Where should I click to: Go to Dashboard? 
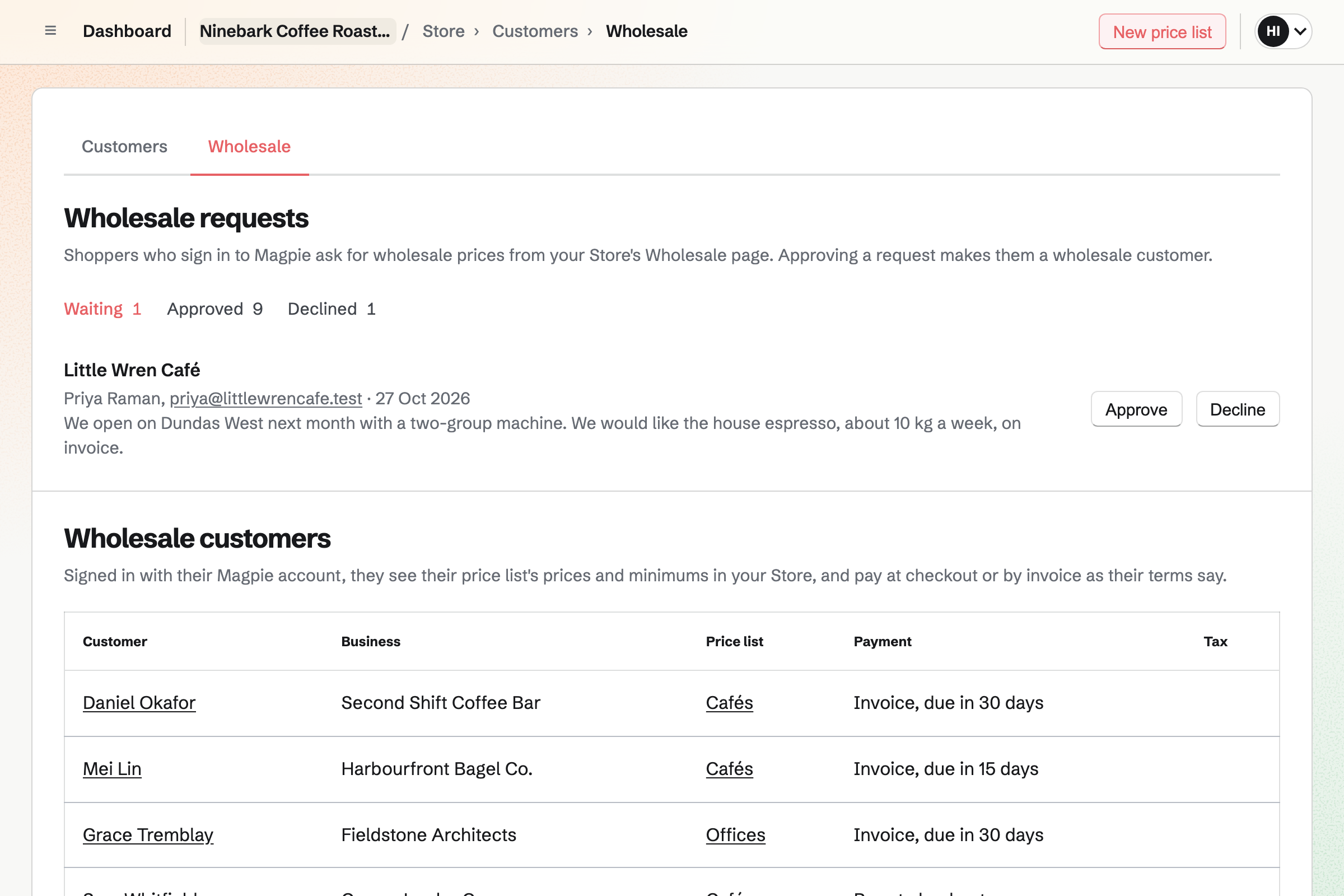tap(127, 31)
